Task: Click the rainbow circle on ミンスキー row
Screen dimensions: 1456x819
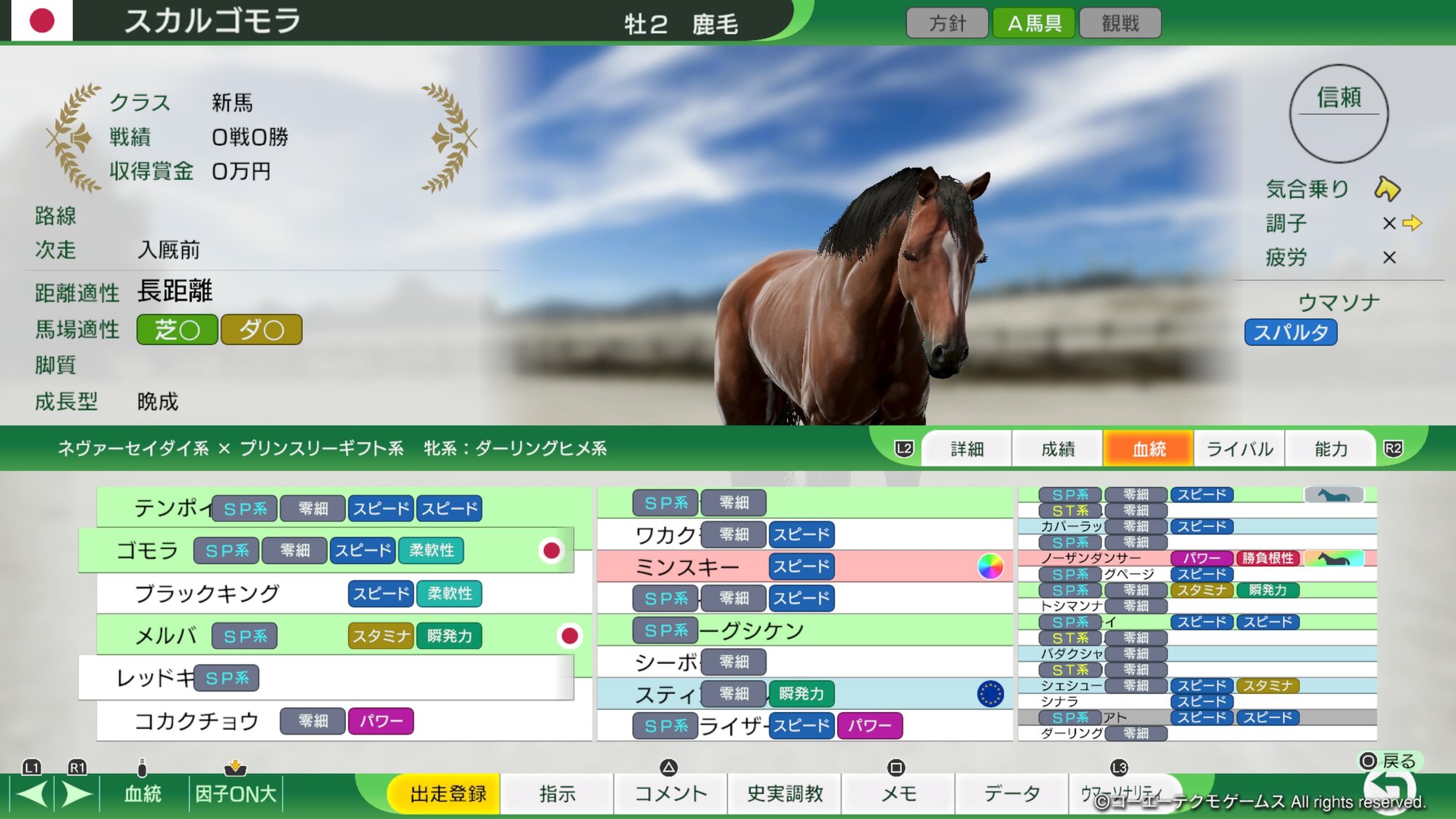Action: (x=990, y=566)
